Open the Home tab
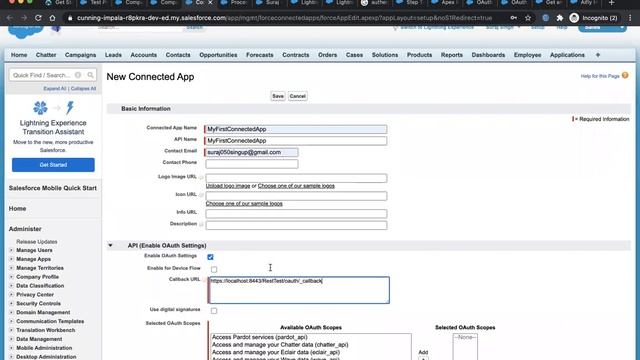 pyautogui.click(x=19, y=55)
